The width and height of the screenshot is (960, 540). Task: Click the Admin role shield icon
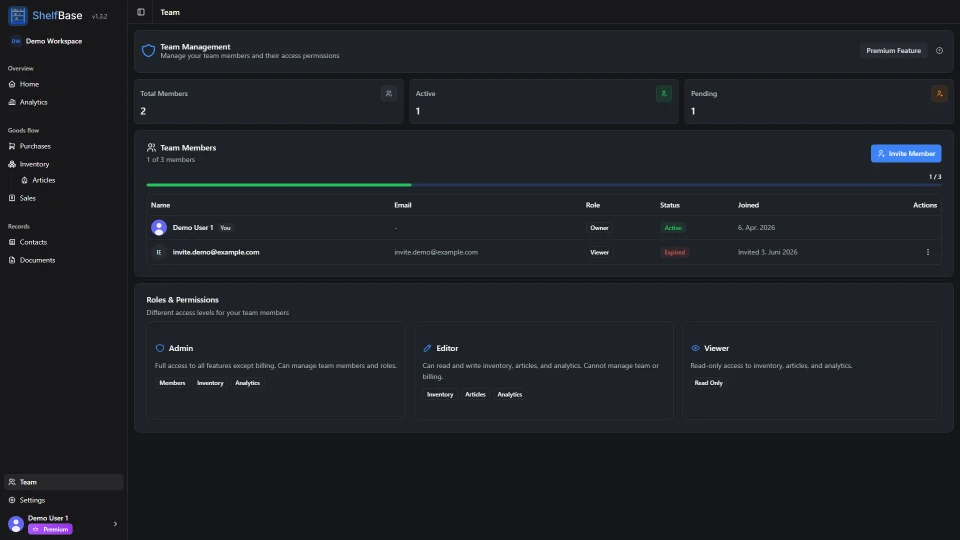coord(160,348)
